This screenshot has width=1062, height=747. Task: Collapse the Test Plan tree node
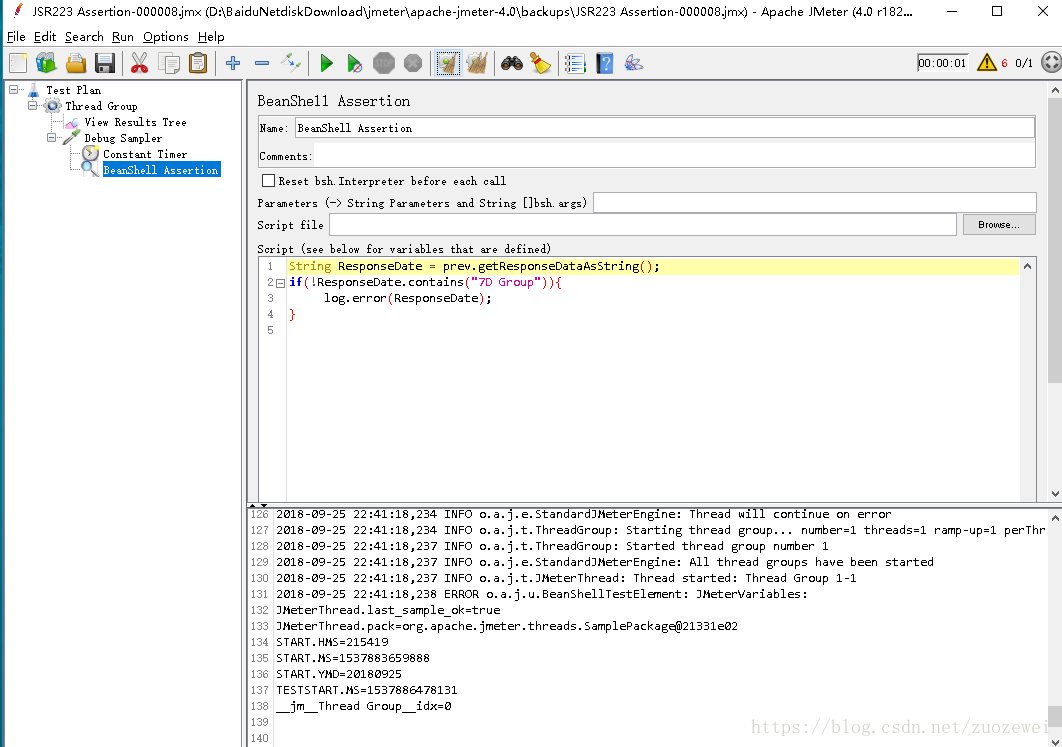pos(14,90)
